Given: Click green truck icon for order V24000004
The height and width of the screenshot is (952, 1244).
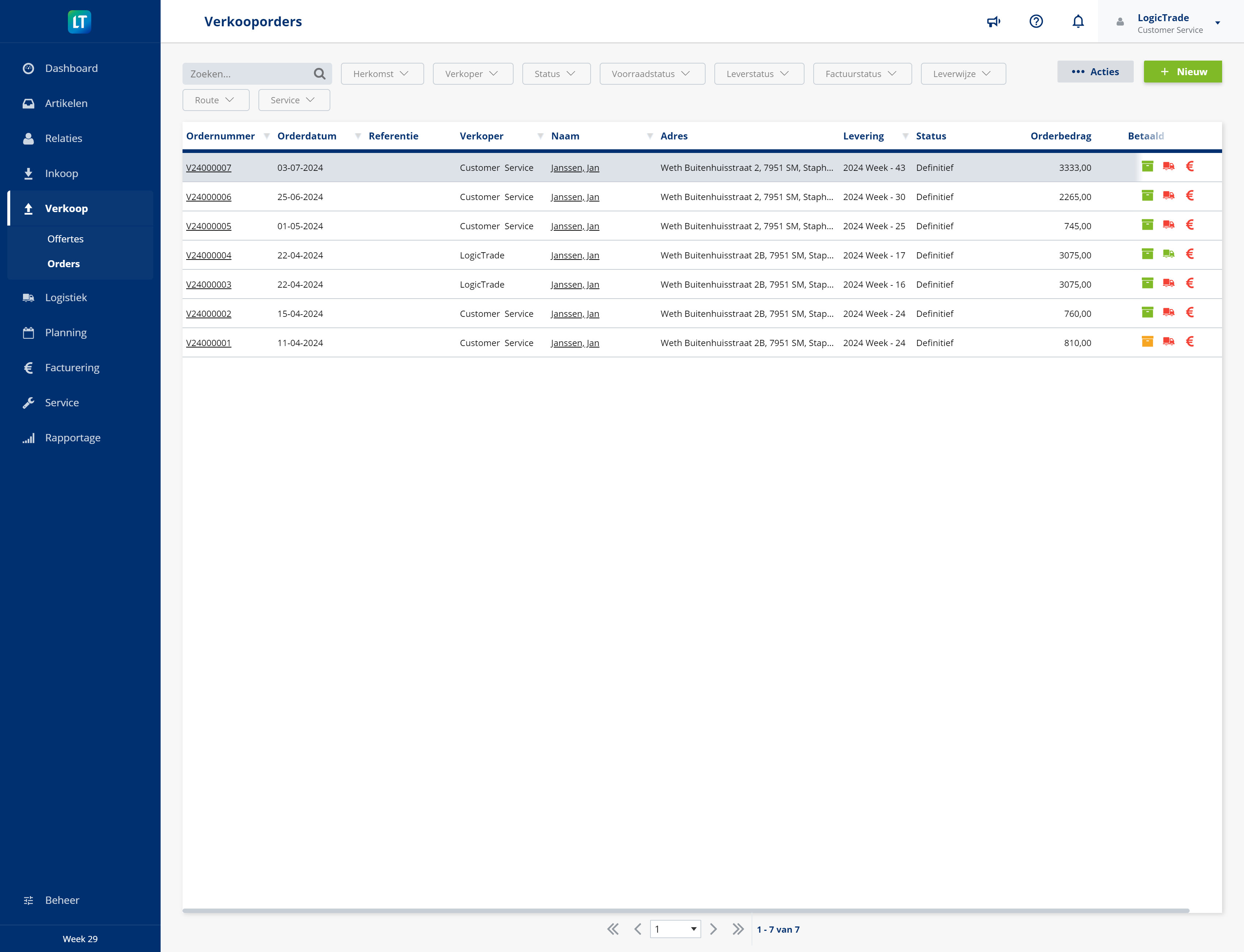Looking at the screenshot, I should tap(1169, 254).
